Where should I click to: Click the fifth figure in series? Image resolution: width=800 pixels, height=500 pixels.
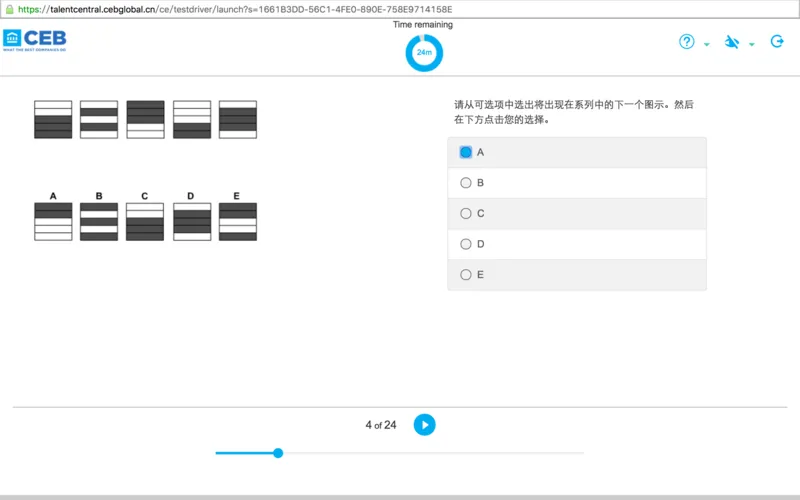238,119
